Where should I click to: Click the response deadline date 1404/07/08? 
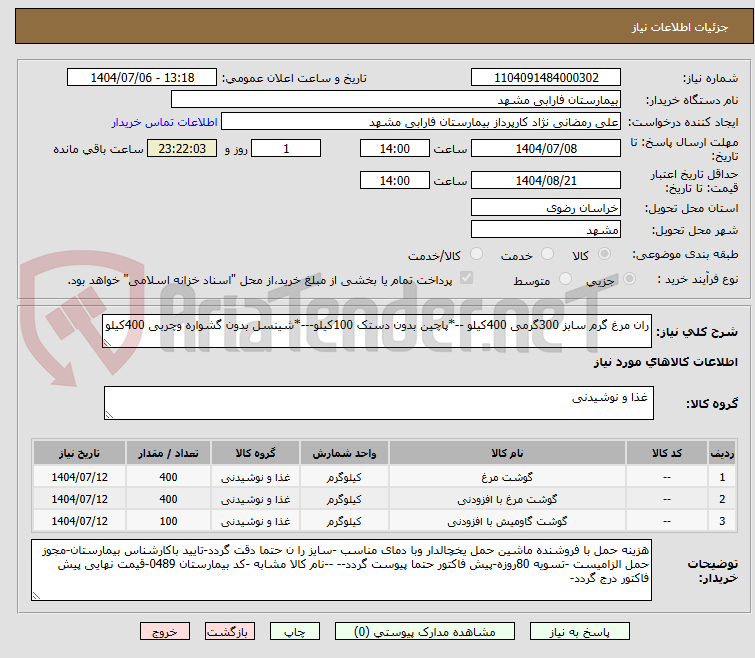[x=546, y=148]
